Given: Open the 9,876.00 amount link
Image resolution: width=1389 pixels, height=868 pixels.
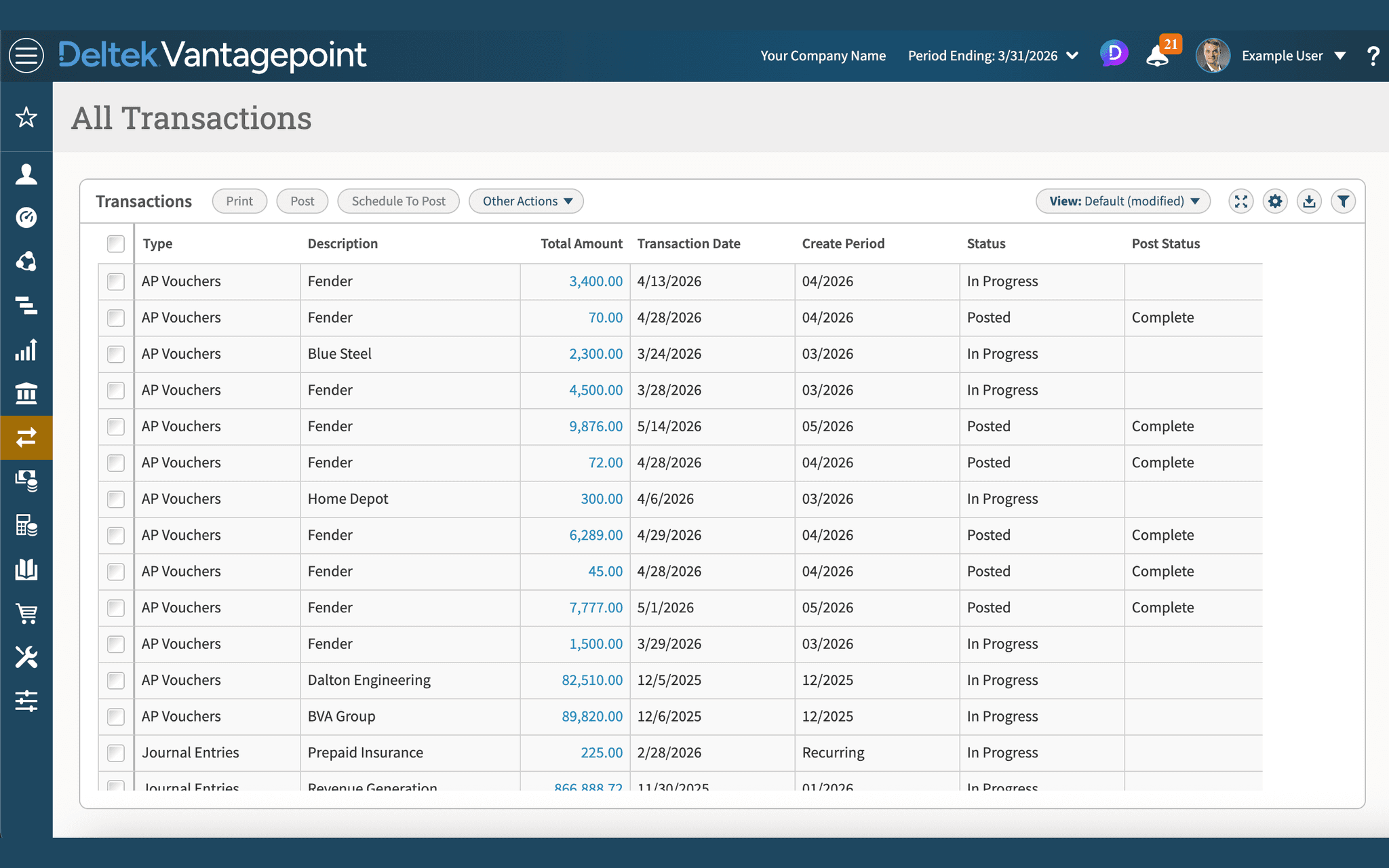Looking at the screenshot, I should click(x=595, y=427).
